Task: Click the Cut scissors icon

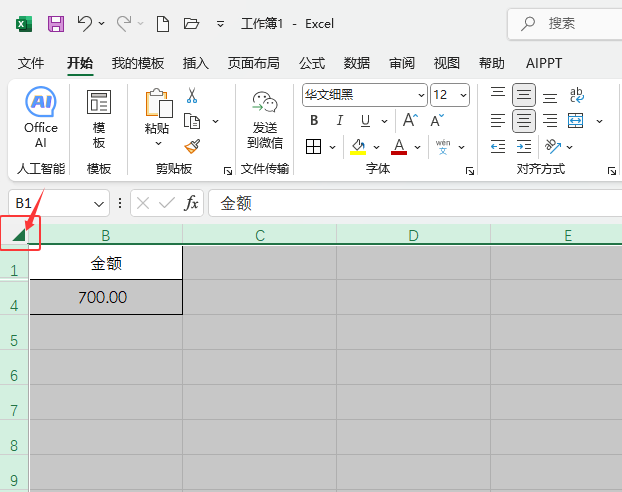Action: pyautogui.click(x=192, y=95)
